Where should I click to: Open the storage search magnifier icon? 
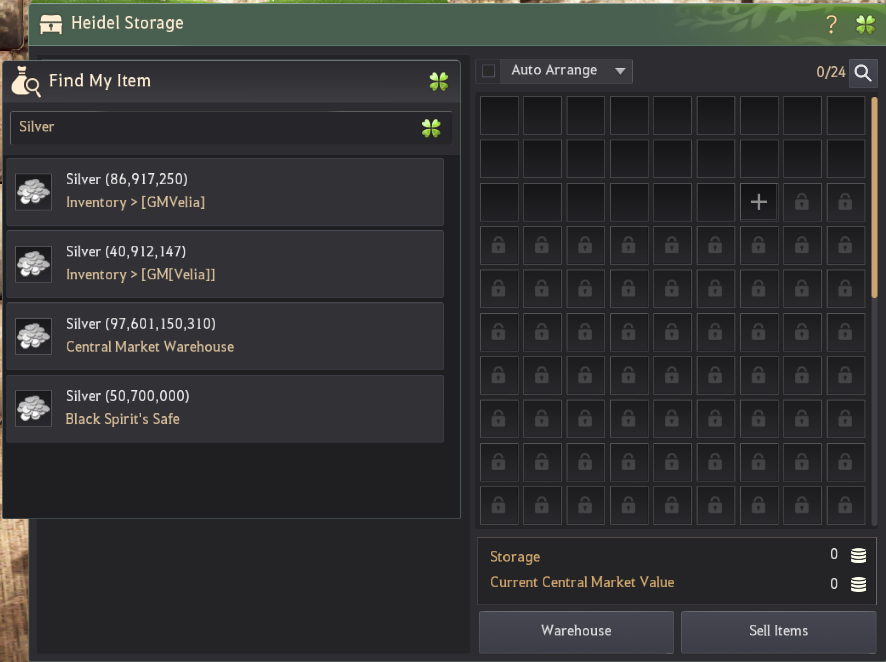coord(863,72)
